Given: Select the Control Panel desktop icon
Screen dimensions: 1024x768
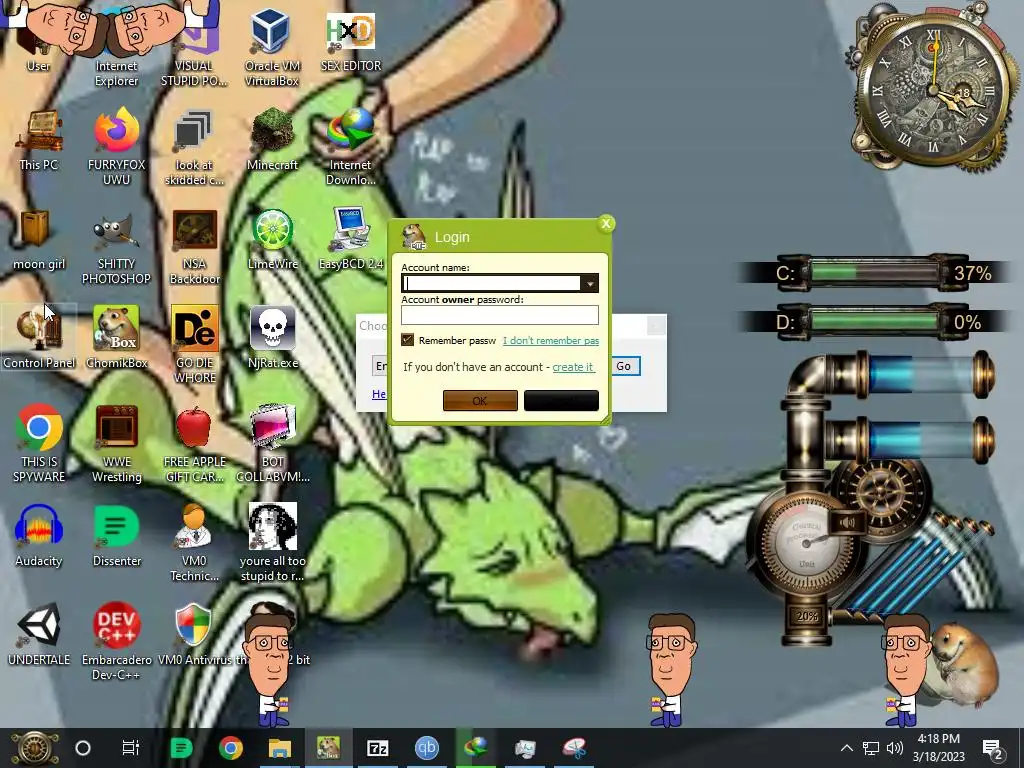Looking at the screenshot, I should point(39,338).
